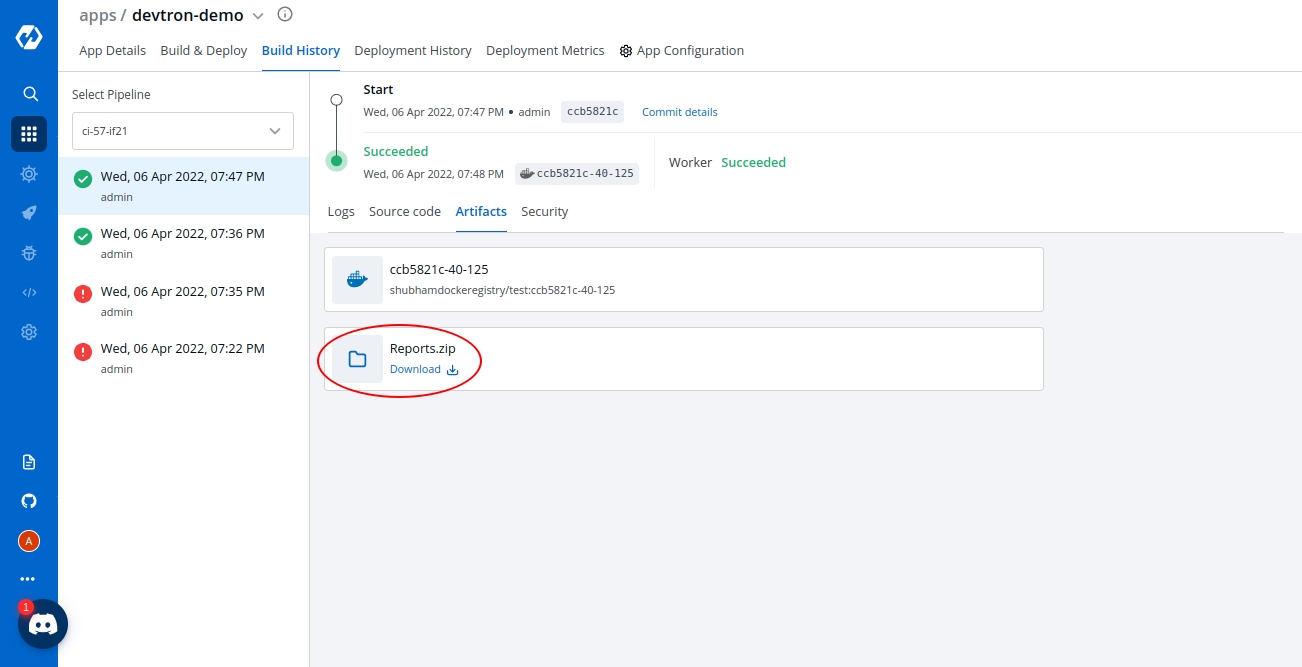Open the Discord chat bubble
The height and width of the screenshot is (667, 1302).
43,625
